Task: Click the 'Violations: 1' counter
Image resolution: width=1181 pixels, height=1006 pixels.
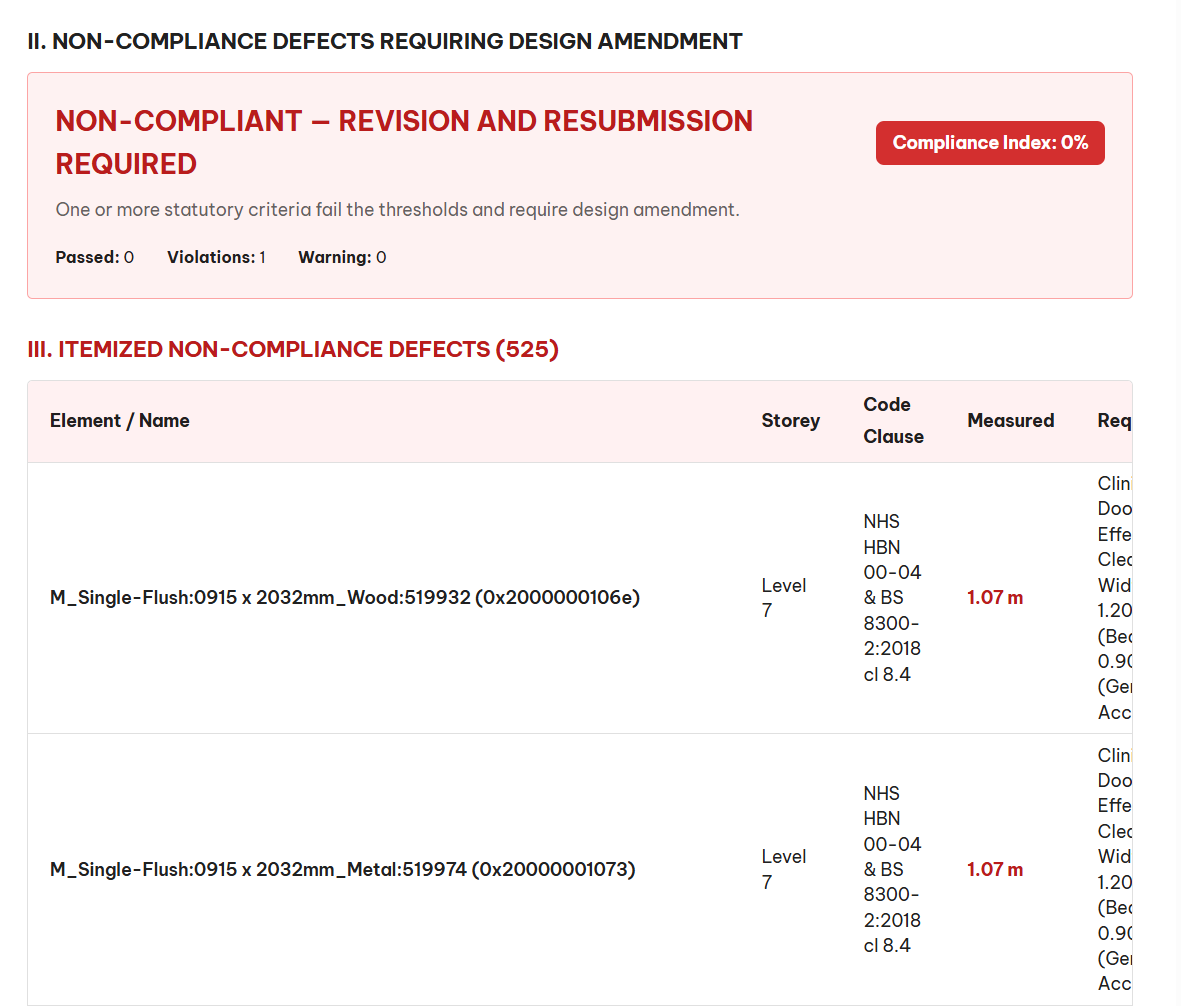Action: [216, 258]
